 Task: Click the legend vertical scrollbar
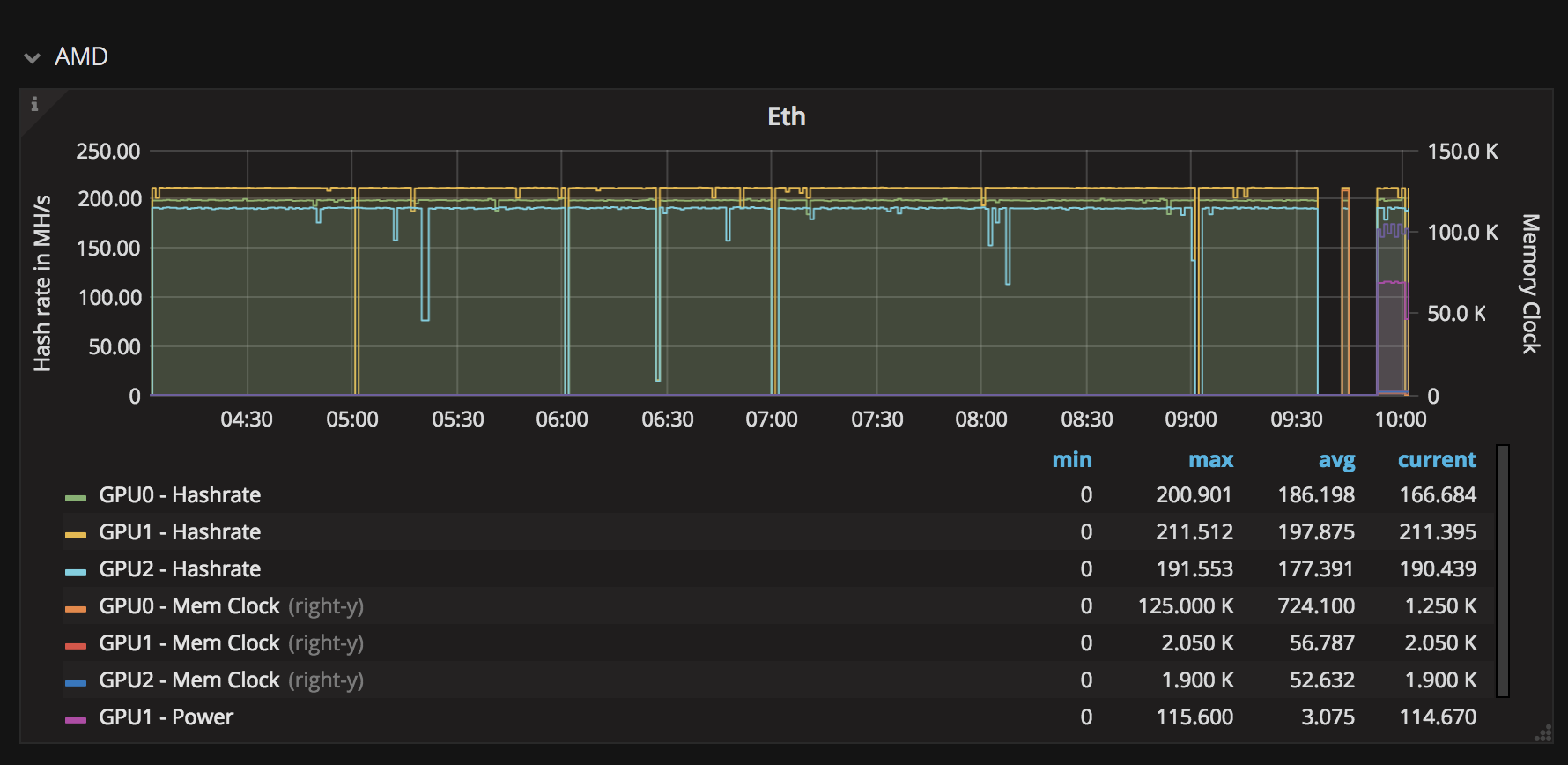1503,571
